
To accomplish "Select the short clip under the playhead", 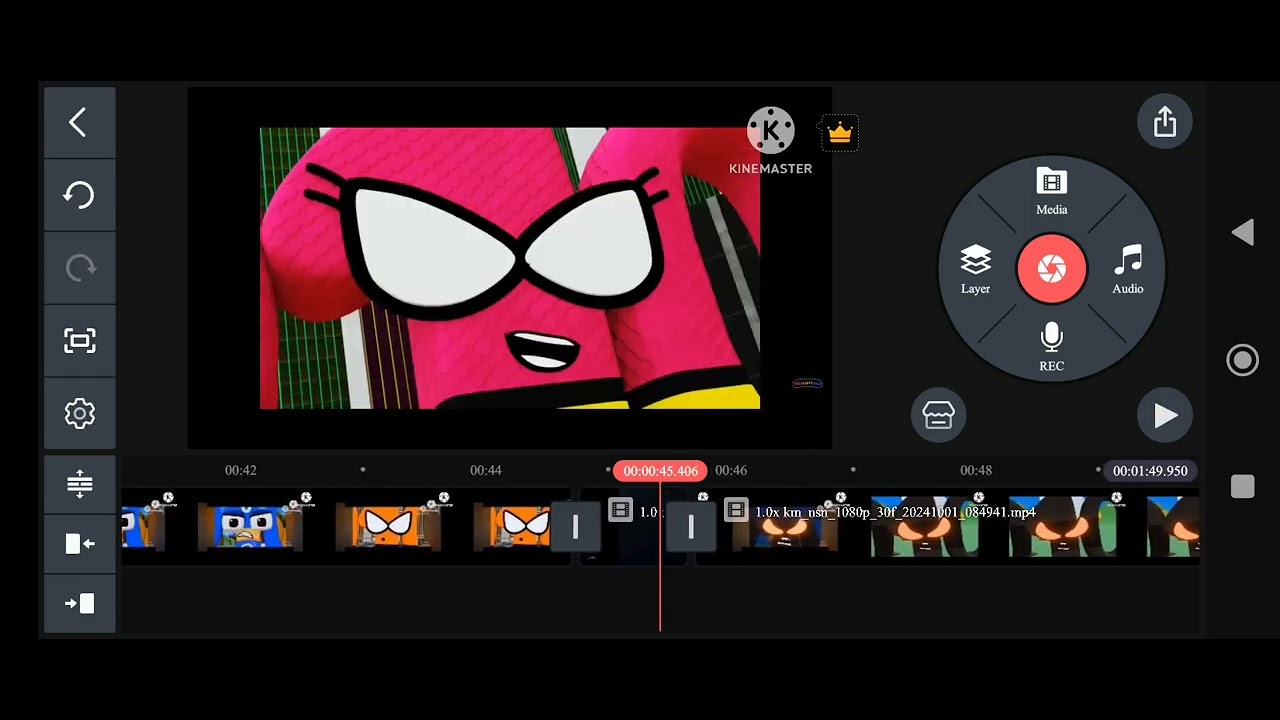I will tap(633, 526).
